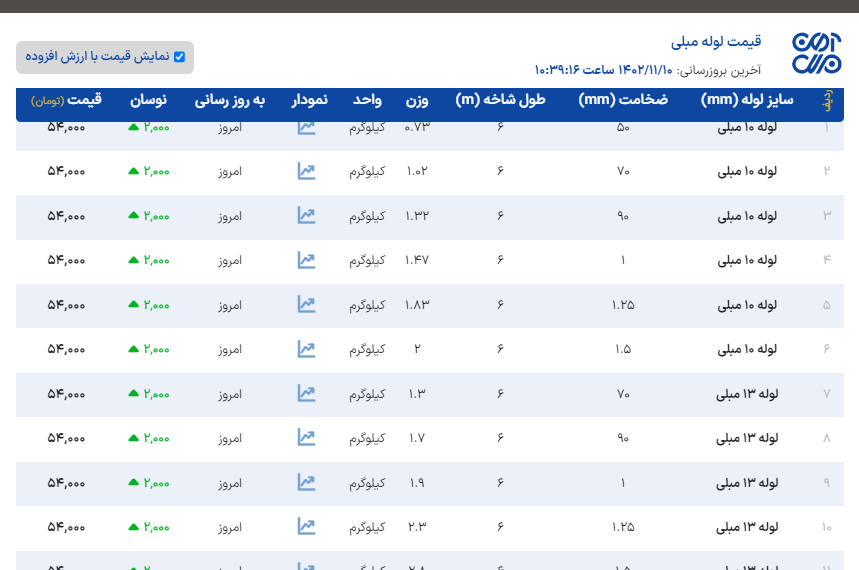This screenshot has width=859, height=570.
Task: Click the chart icon in row 8
Action: pos(307,437)
